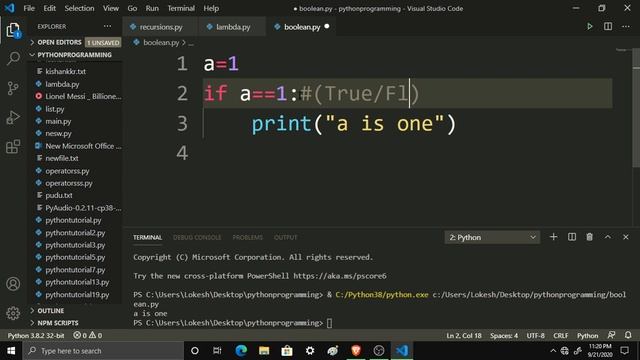This screenshot has width=640, height=360.
Task: Open Windows Settings from taskbar
Action: [x=310, y=351]
